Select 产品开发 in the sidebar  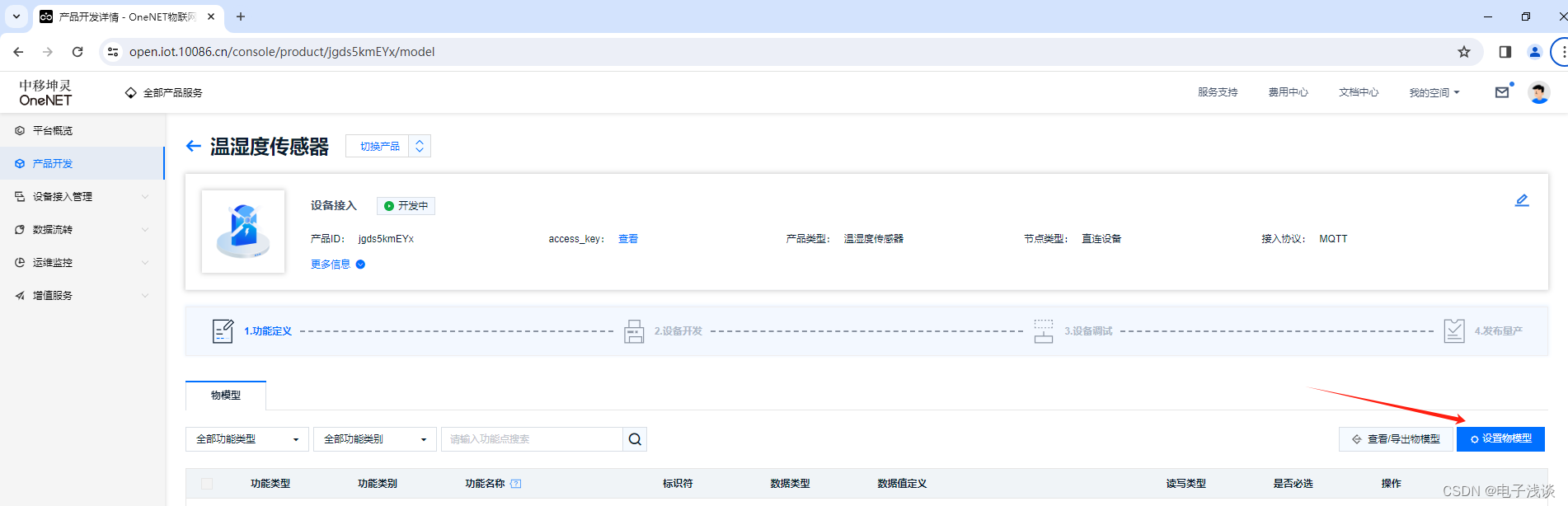(x=82, y=163)
